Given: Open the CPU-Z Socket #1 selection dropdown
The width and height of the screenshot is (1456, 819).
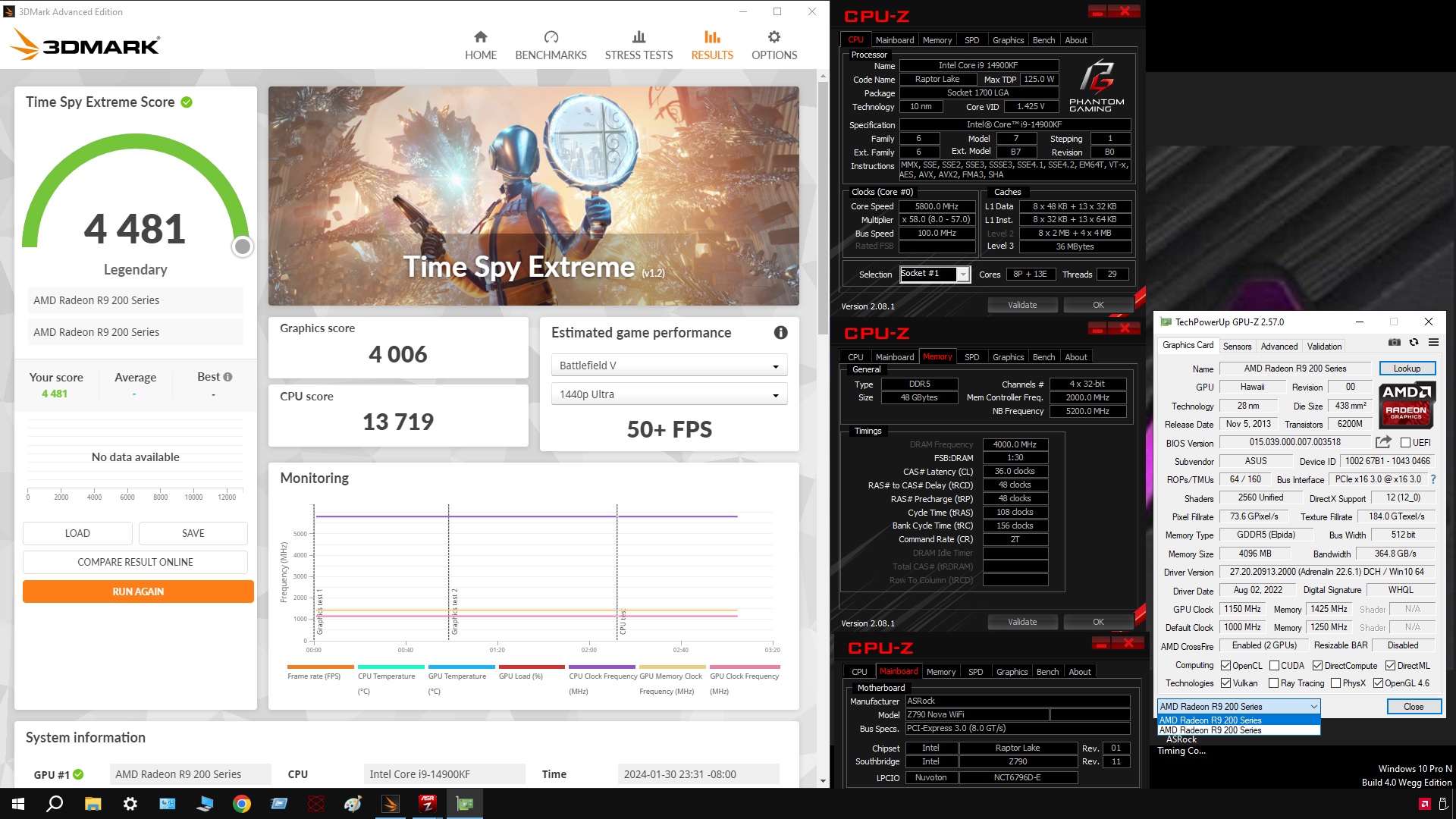Looking at the screenshot, I should [x=934, y=274].
